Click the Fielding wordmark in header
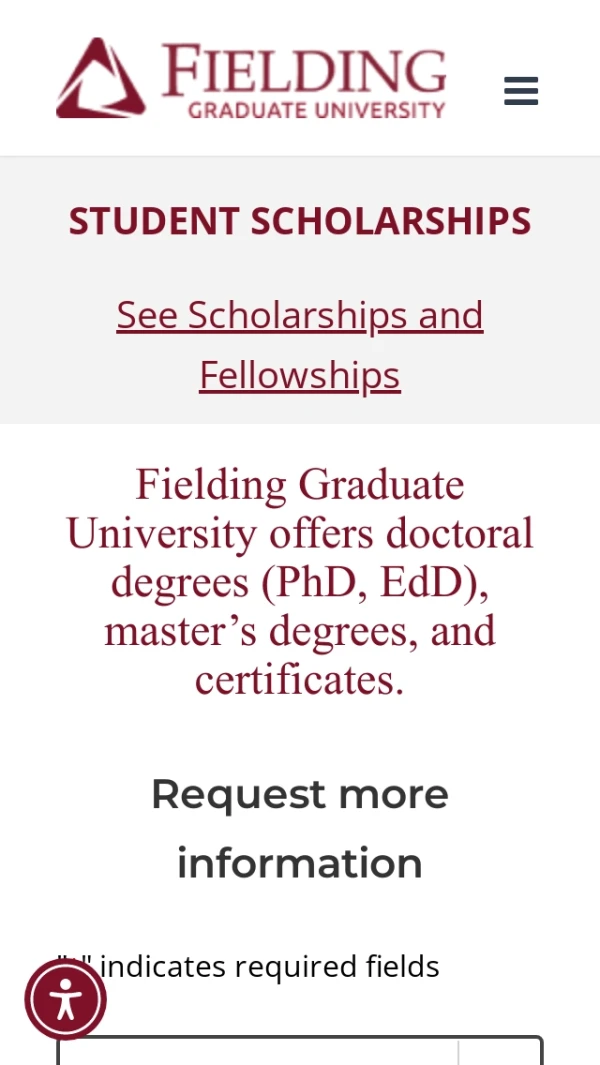600x1065 pixels. (304, 68)
